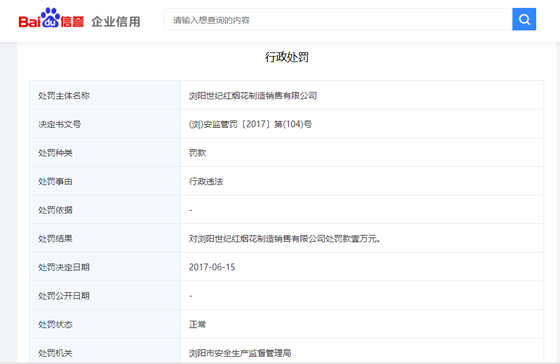Select the label 处罚结果
Viewport: 560px width, 364px height.
55,239
